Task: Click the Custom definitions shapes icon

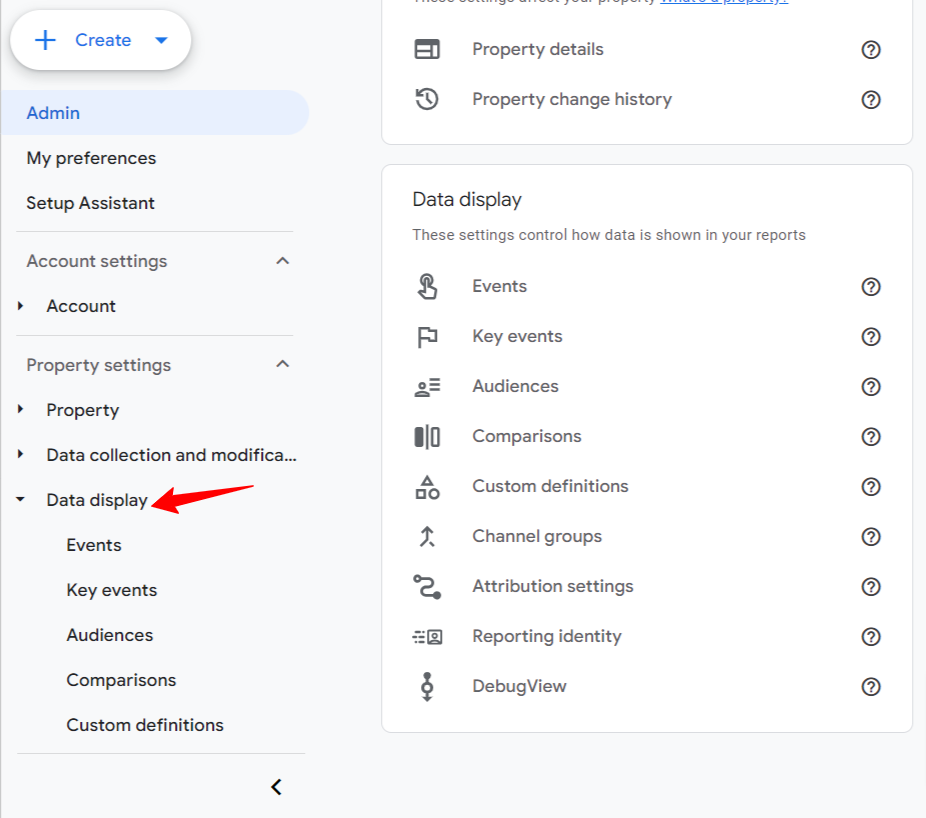Action: (427, 487)
